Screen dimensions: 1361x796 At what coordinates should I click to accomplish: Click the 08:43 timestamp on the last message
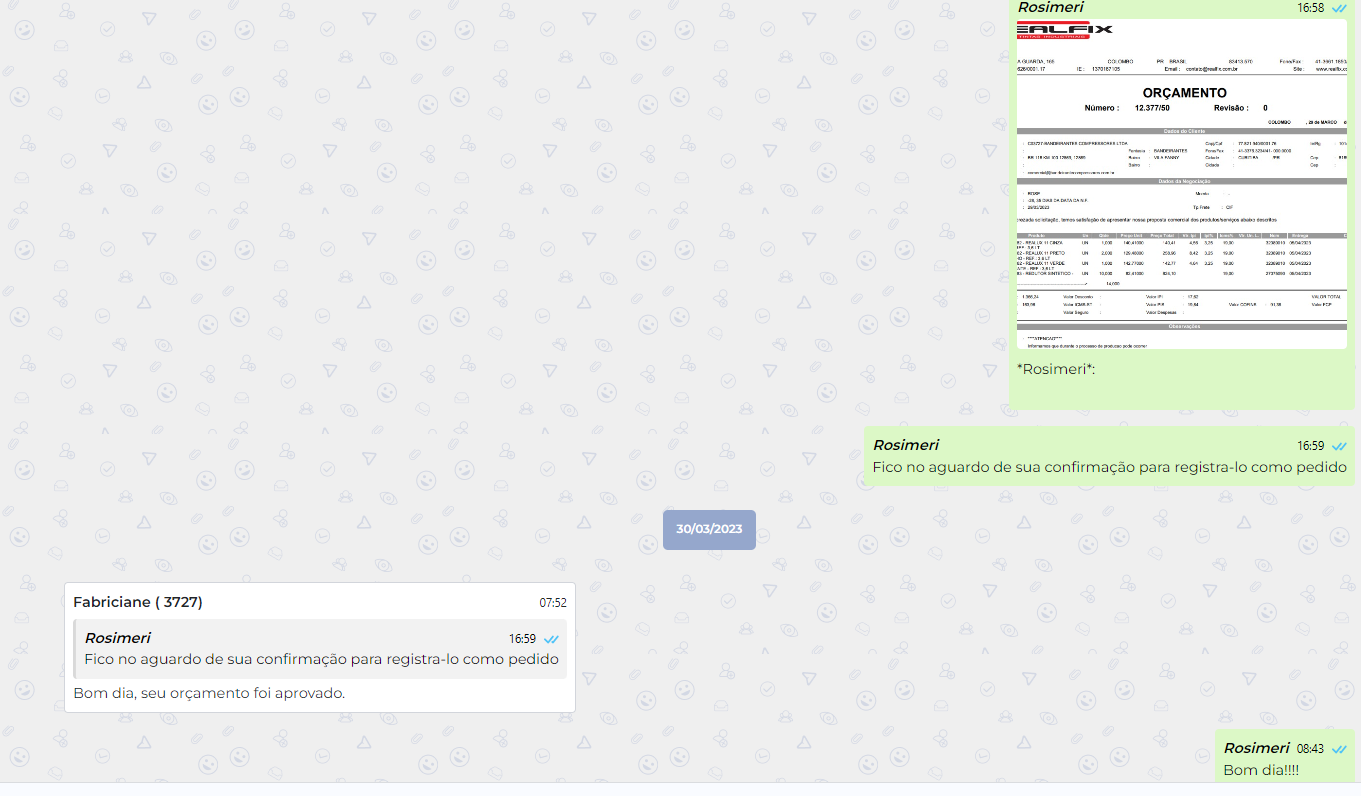click(x=1310, y=748)
